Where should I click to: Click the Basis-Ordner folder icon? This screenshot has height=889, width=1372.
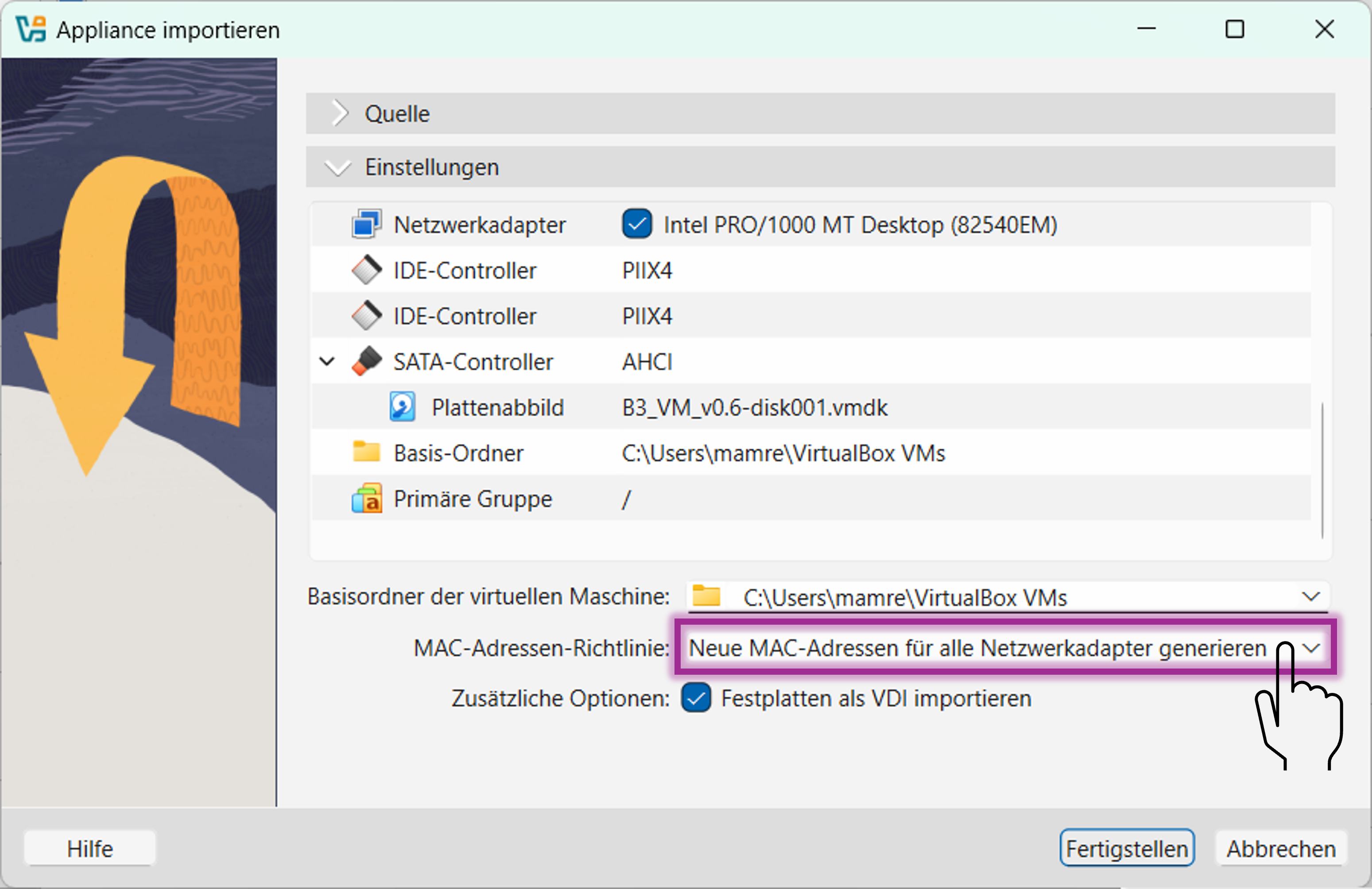tap(366, 452)
